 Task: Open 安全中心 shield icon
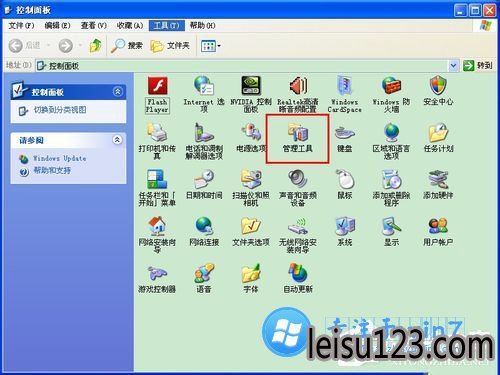tap(438, 85)
